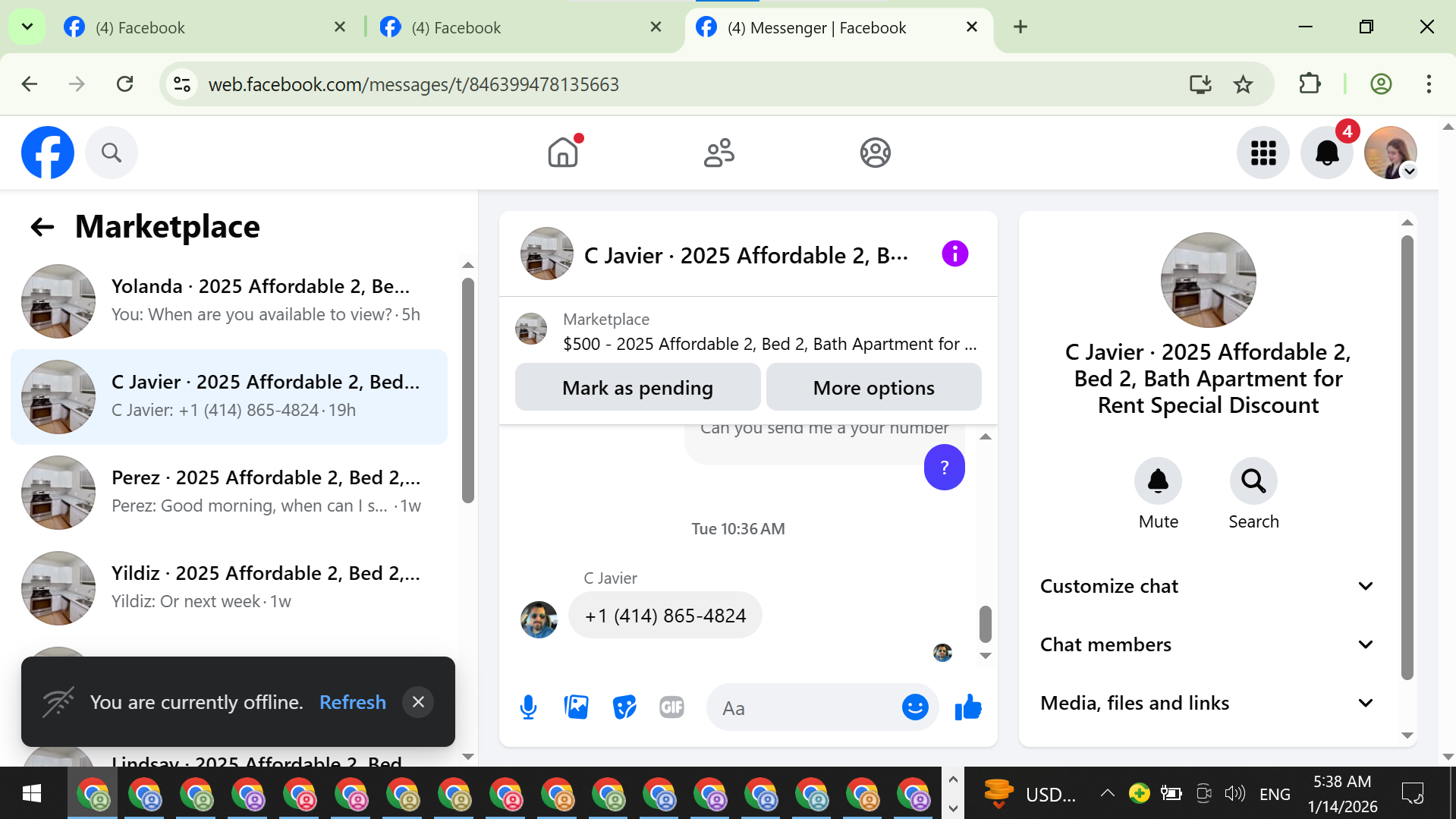Open the Facebook logo home link
Image resolution: width=1456 pixels, height=819 pixels.
[x=48, y=153]
